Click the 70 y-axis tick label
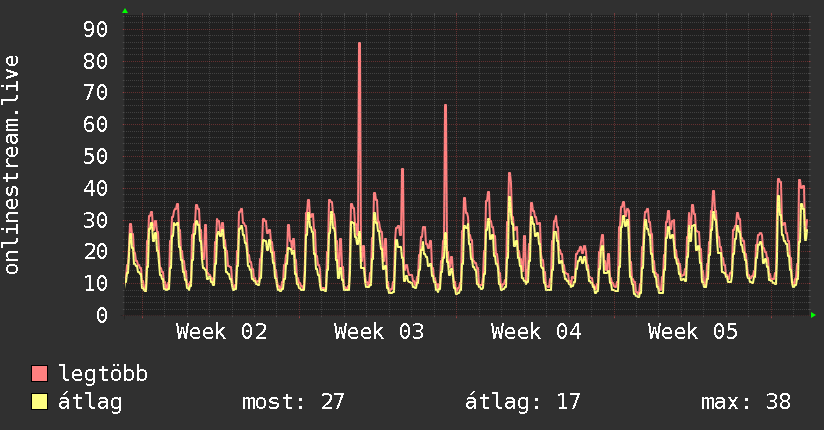Viewport: 824px width, 430px height. pyautogui.click(x=95, y=93)
